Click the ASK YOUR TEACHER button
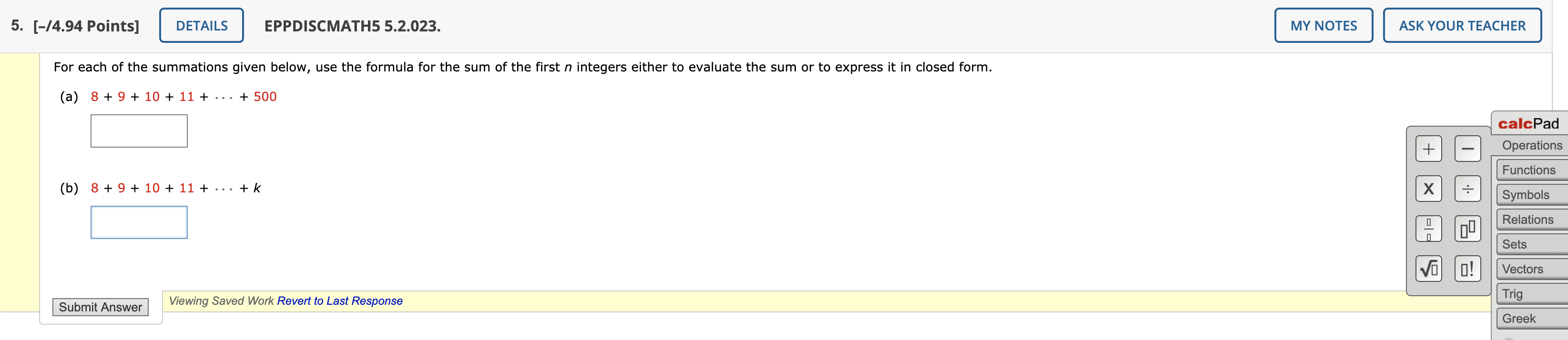1568x340 pixels. click(1462, 26)
